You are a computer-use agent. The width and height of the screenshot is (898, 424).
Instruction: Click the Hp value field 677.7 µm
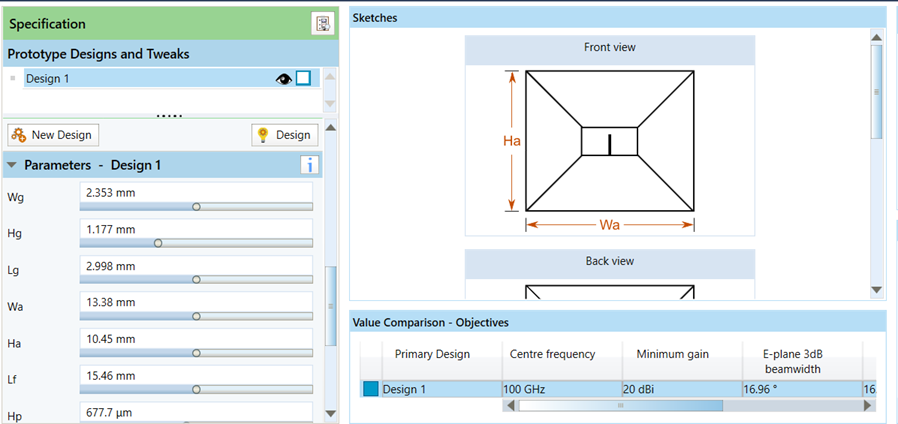tap(196, 412)
